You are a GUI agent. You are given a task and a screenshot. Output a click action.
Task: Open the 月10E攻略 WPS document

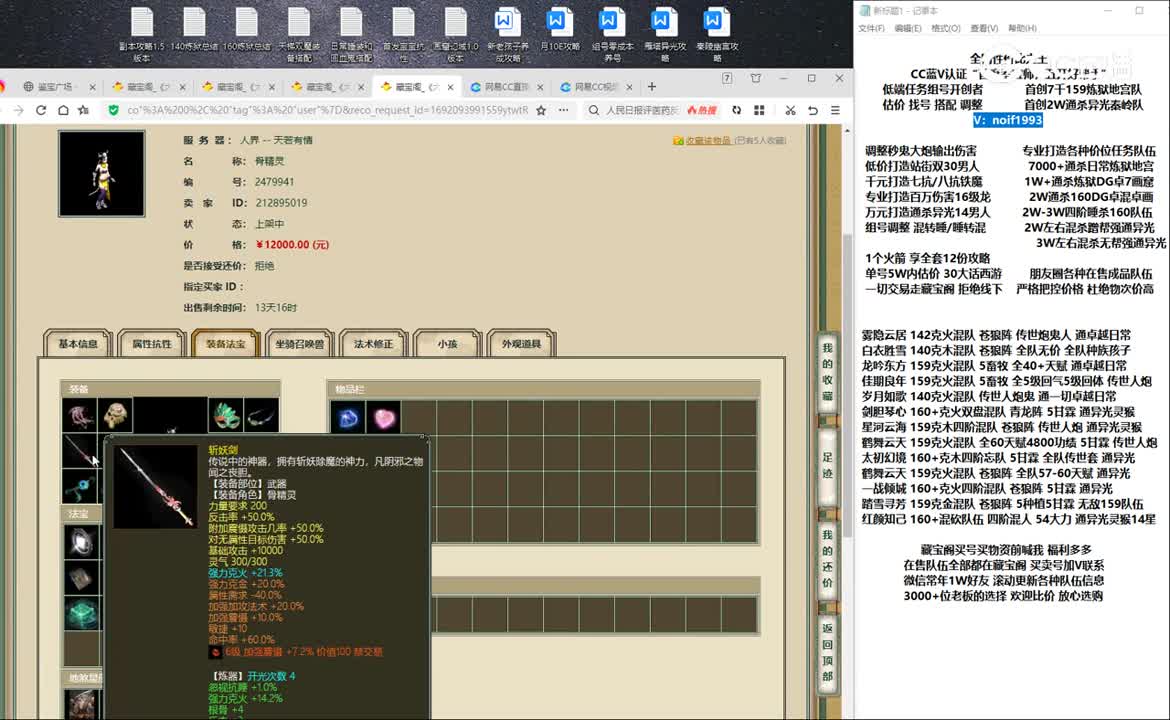[560, 30]
